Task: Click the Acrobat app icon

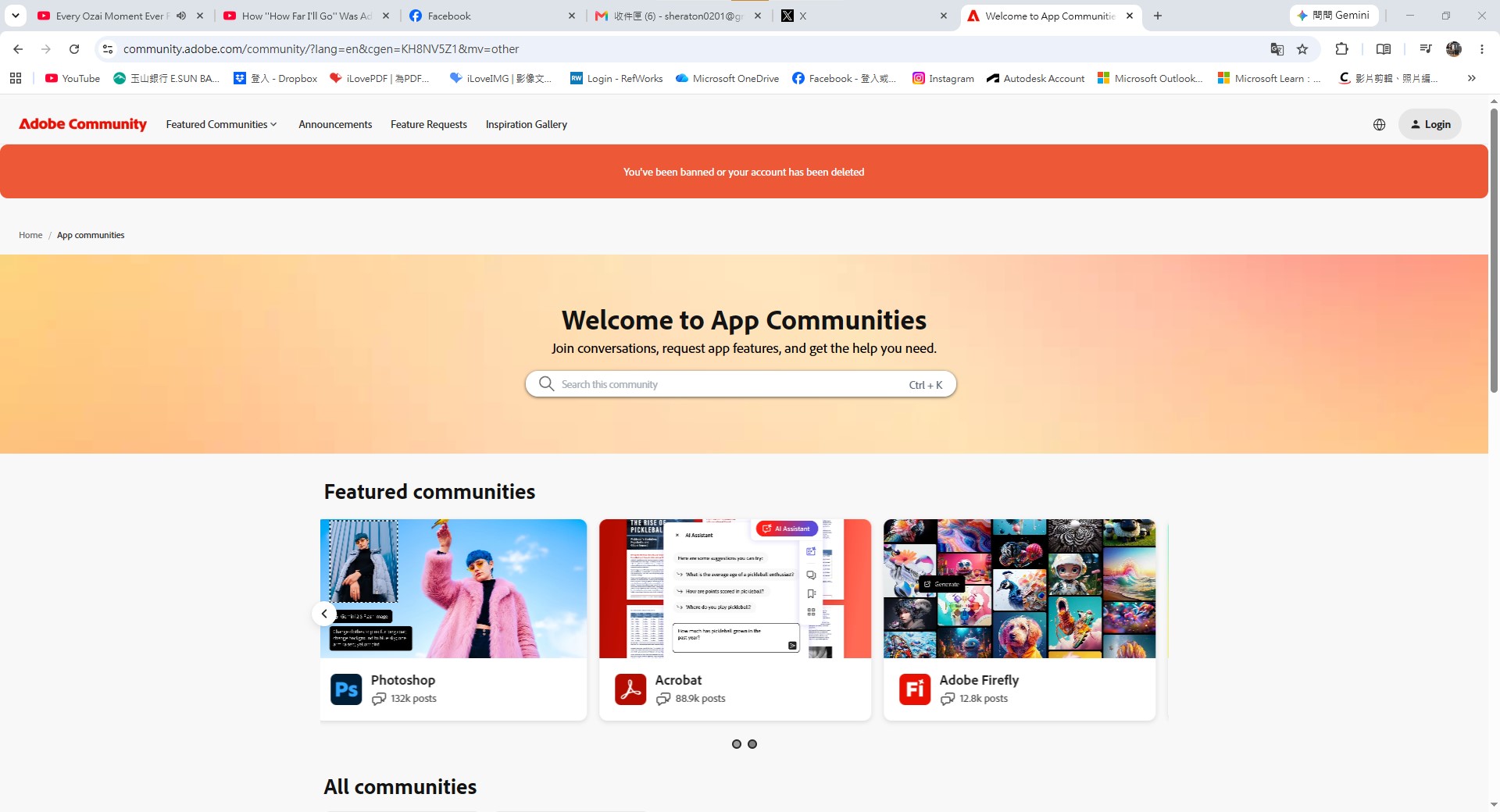Action: [x=630, y=689]
